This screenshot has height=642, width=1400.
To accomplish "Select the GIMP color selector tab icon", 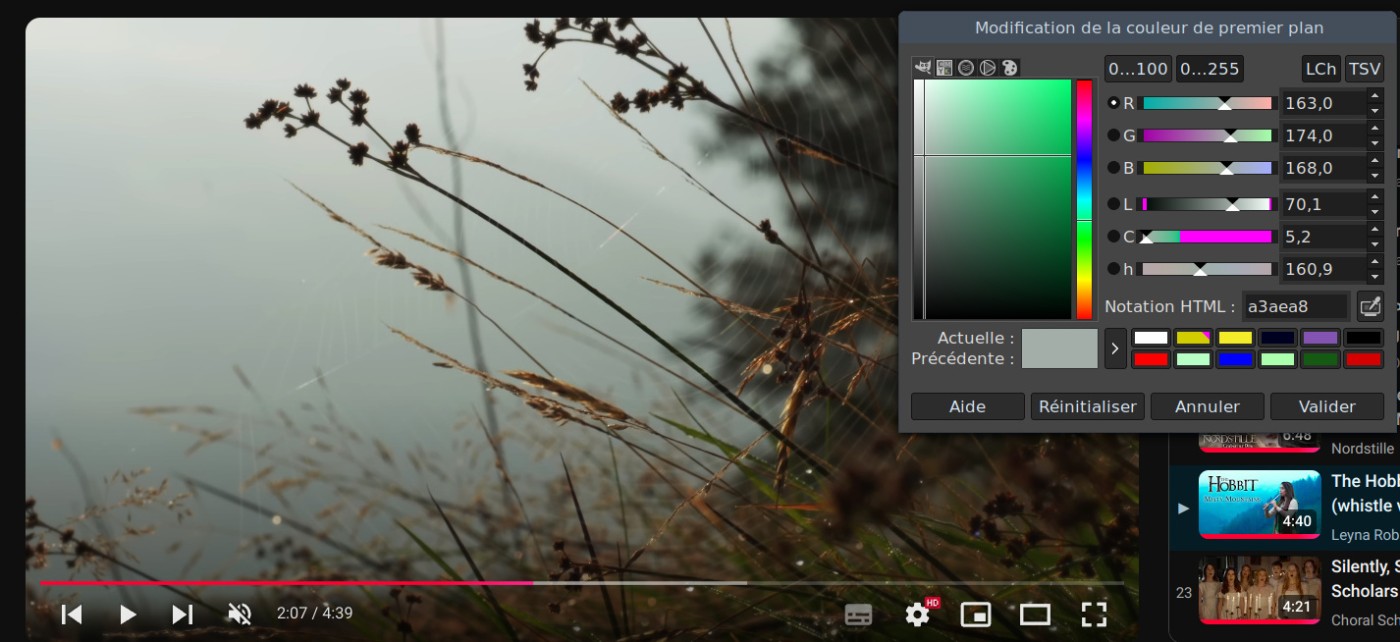I will [923, 68].
